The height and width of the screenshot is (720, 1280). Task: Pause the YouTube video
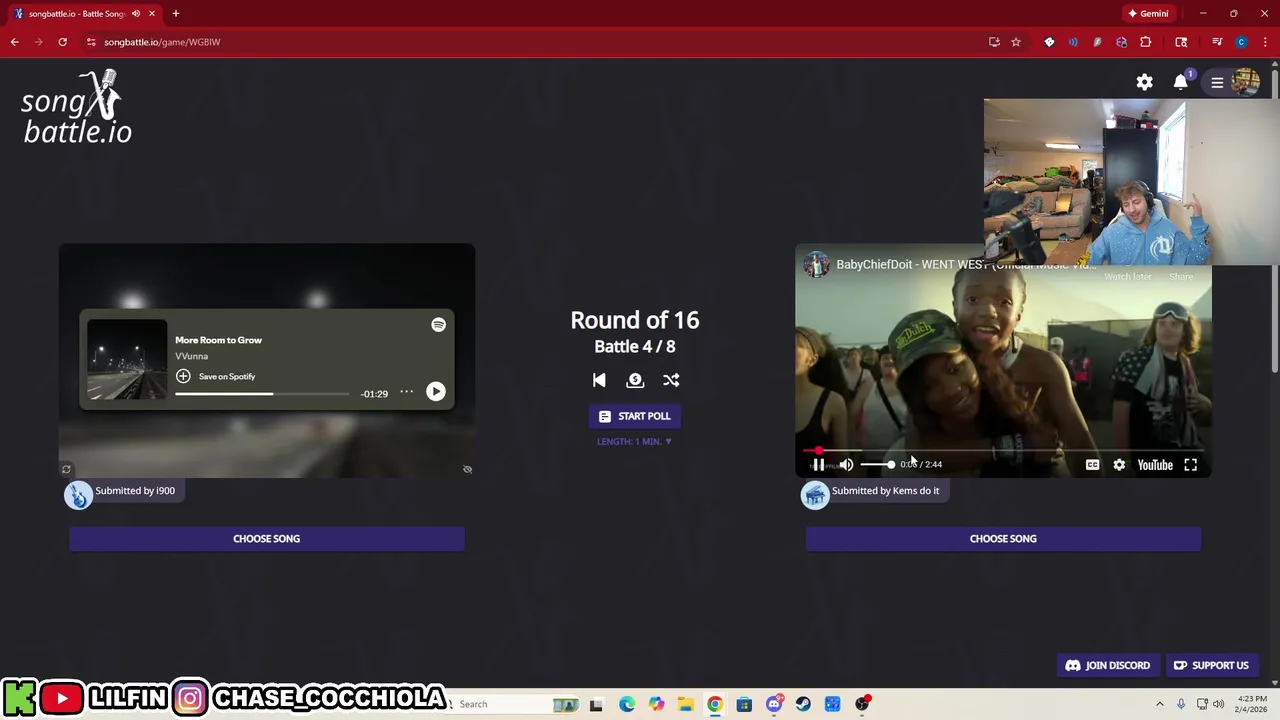[818, 464]
